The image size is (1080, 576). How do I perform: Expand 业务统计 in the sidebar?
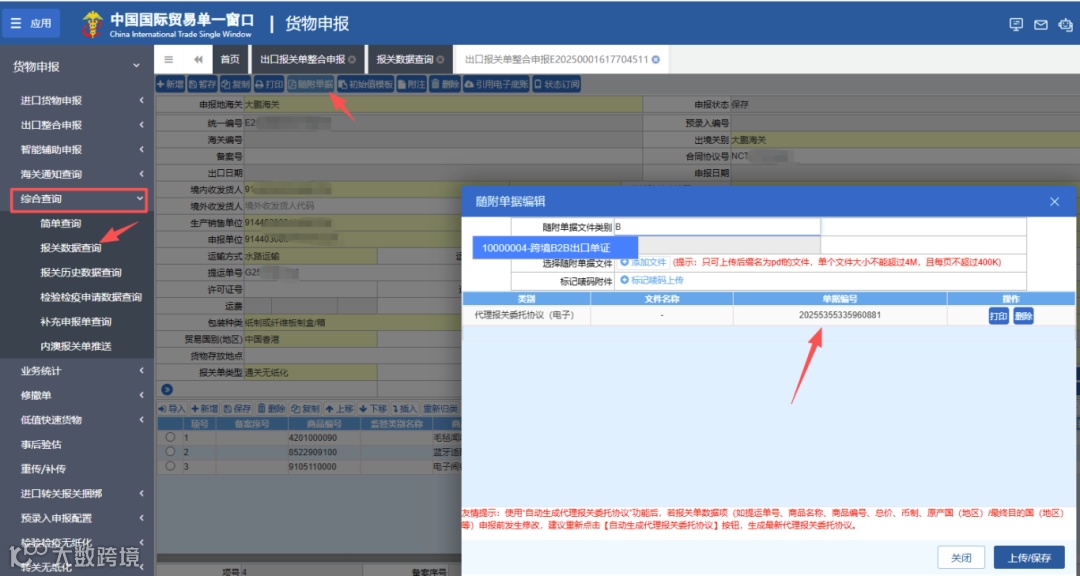coord(76,371)
